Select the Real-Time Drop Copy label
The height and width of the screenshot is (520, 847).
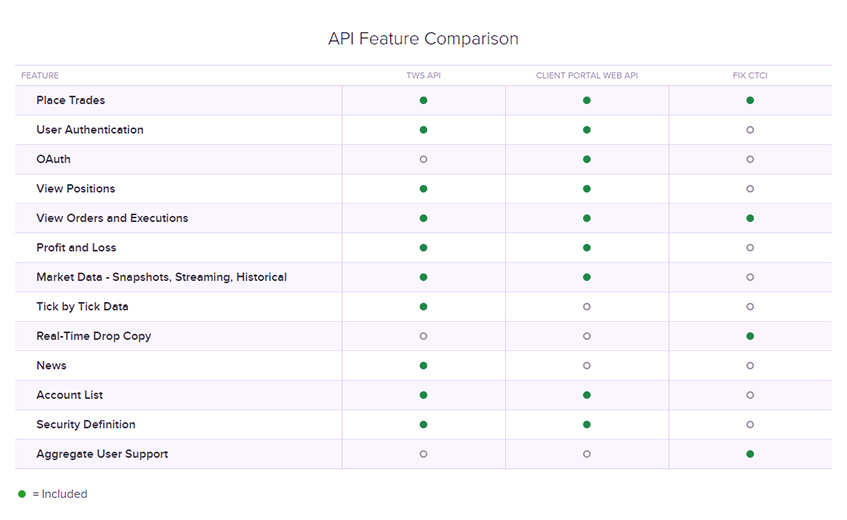[94, 336]
